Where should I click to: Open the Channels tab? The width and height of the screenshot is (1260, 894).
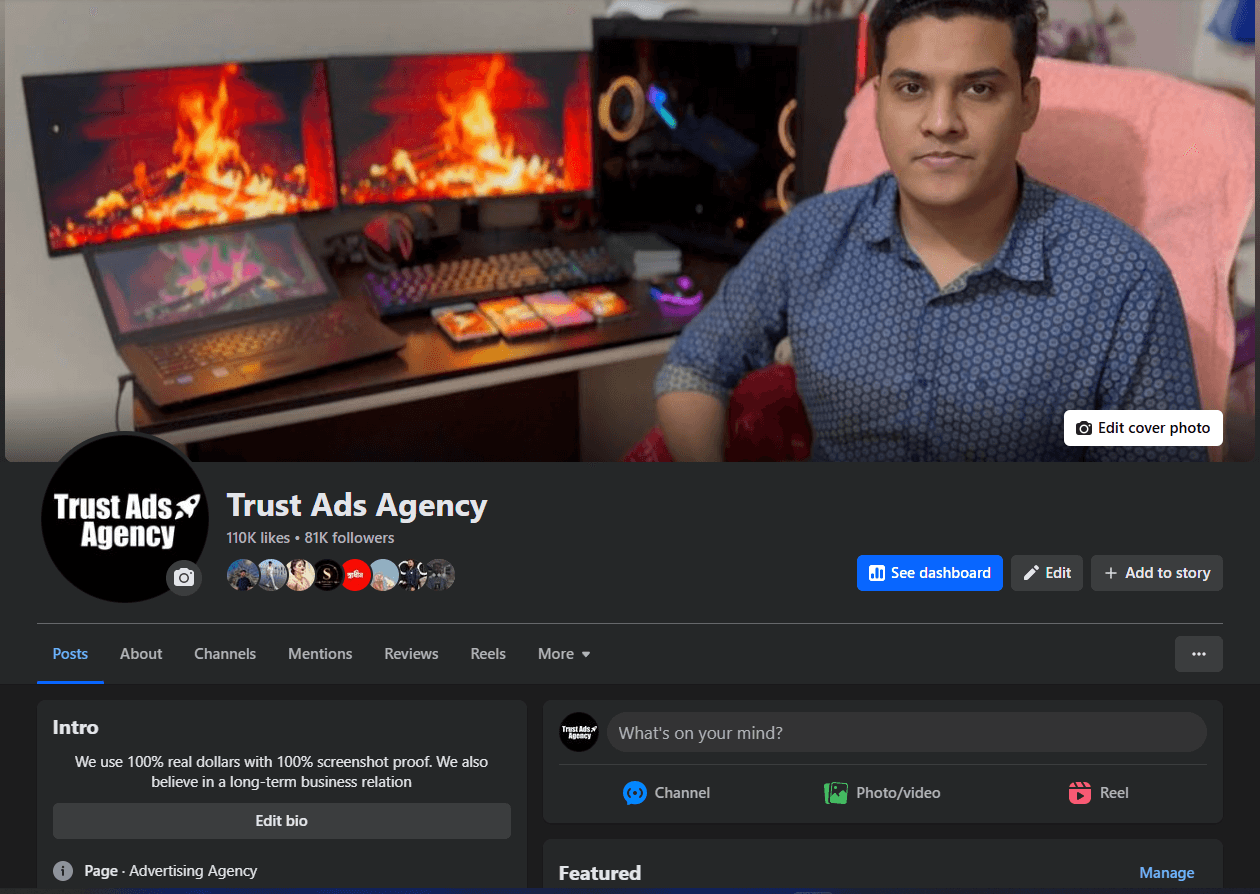225,654
